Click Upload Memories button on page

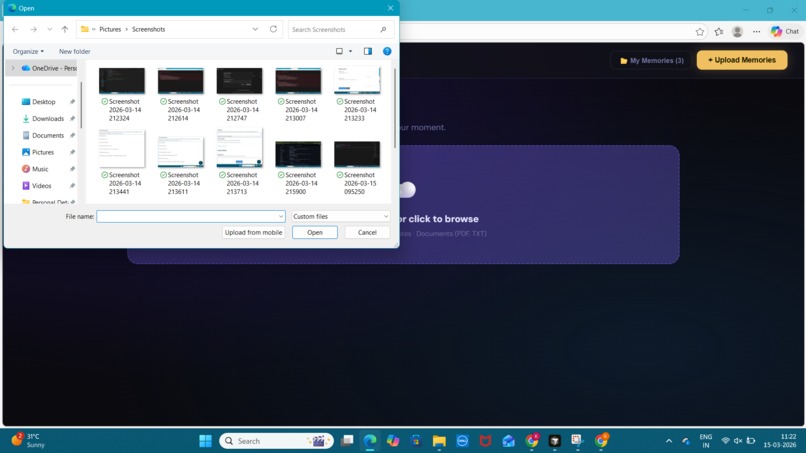coord(742,60)
